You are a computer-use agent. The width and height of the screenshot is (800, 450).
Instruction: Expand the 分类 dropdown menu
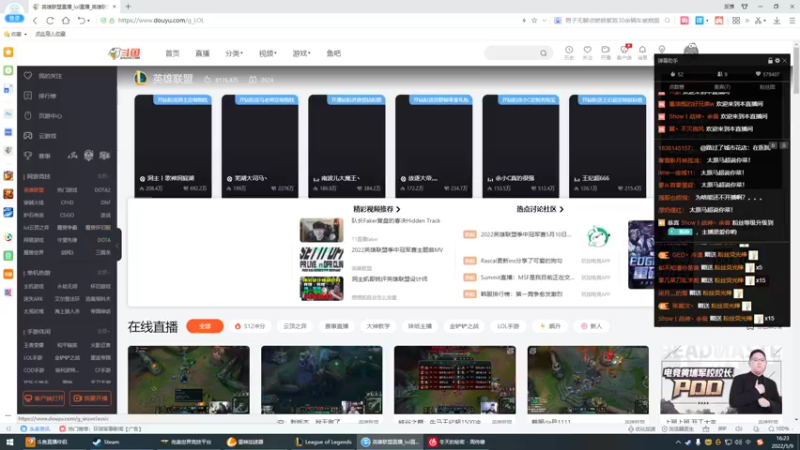pos(234,53)
